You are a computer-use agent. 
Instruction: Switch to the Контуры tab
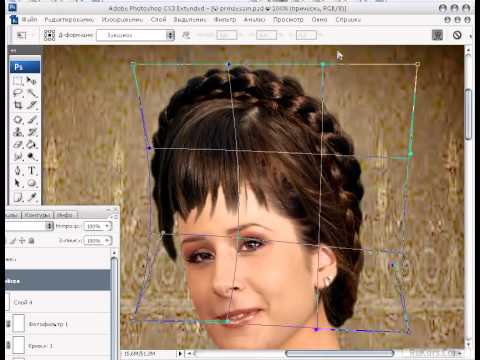[37, 215]
